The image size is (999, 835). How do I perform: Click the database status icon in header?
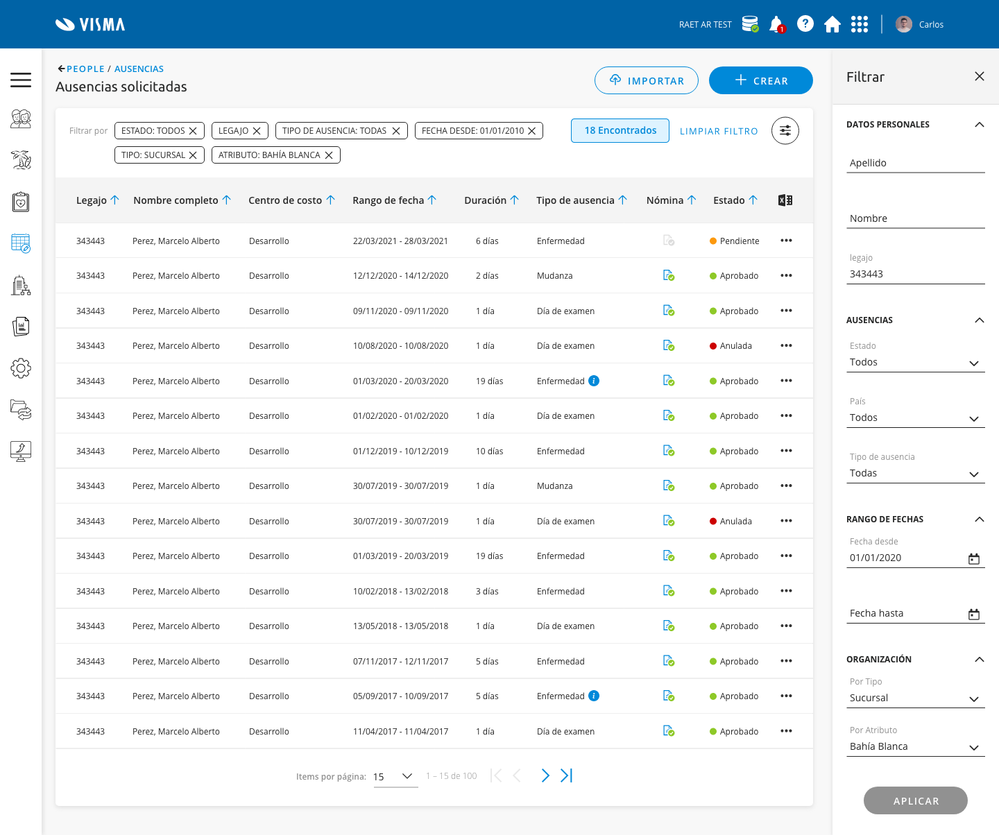tap(750, 24)
